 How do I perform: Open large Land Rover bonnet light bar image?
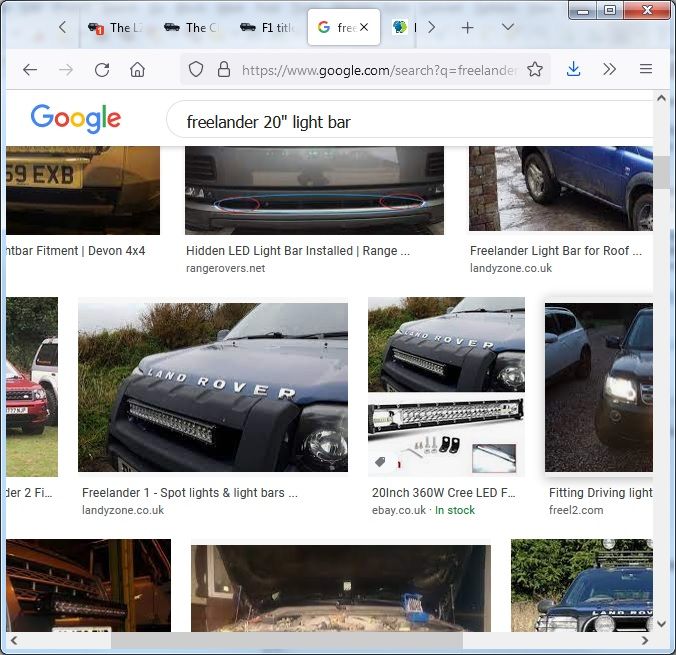tap(213, 387)
